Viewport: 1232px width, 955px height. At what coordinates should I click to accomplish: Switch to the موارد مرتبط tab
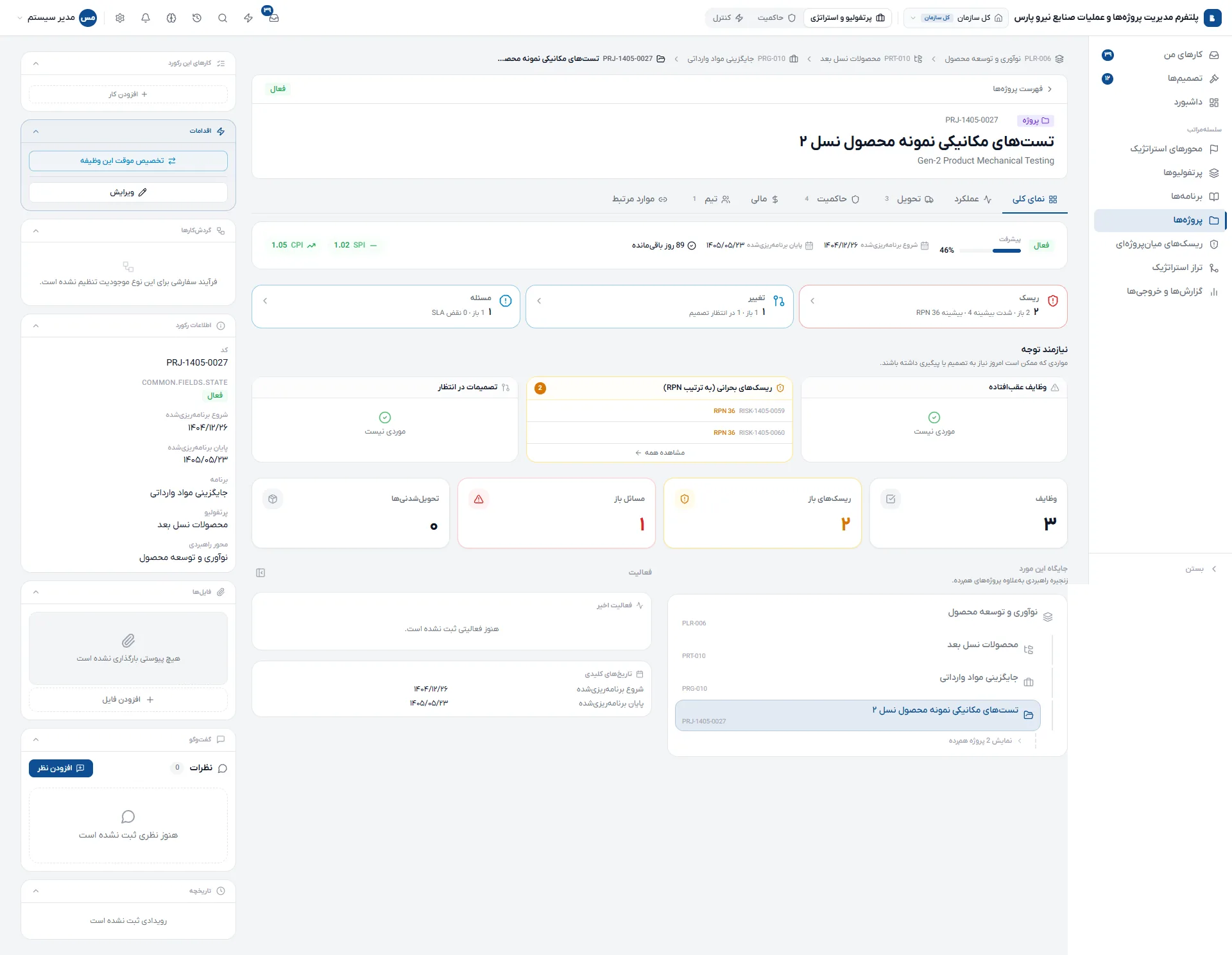click(x=639, y=199)
